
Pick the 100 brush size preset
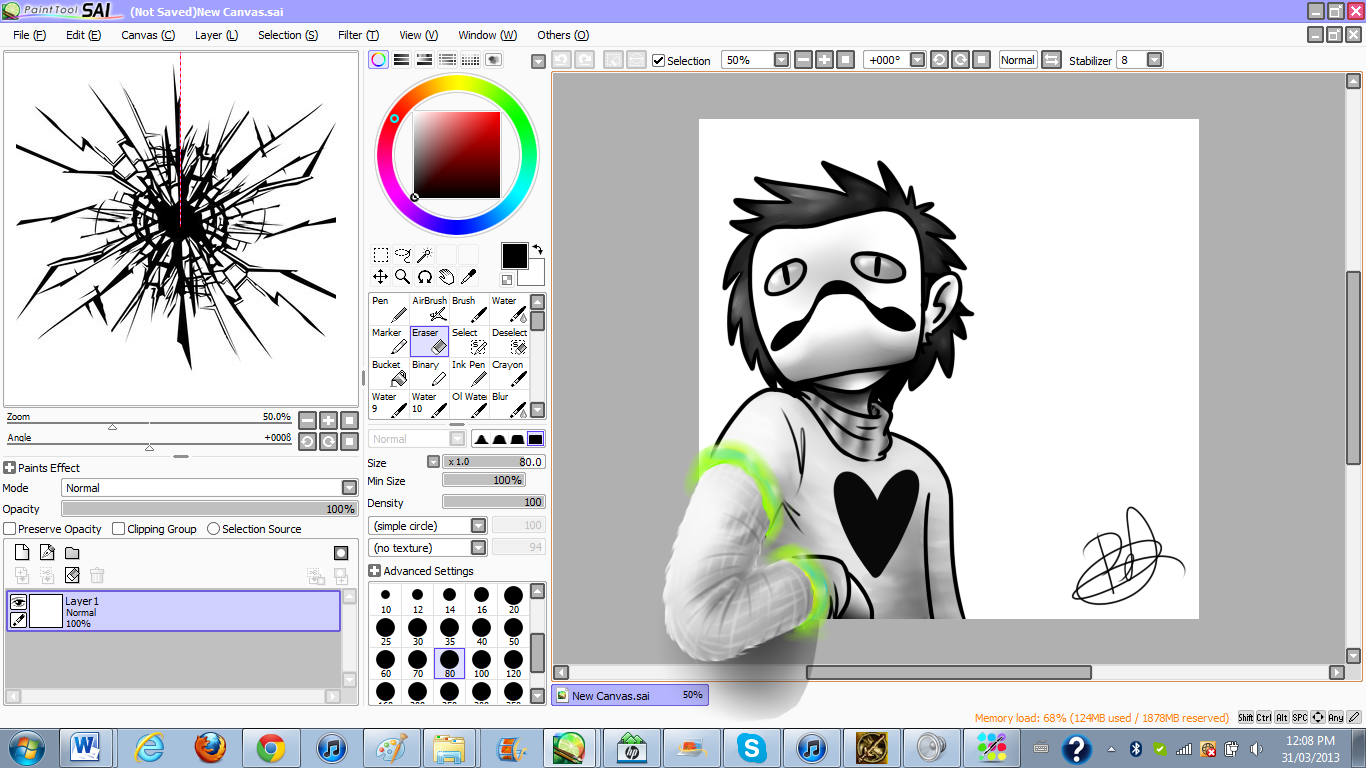click(481, 664)
